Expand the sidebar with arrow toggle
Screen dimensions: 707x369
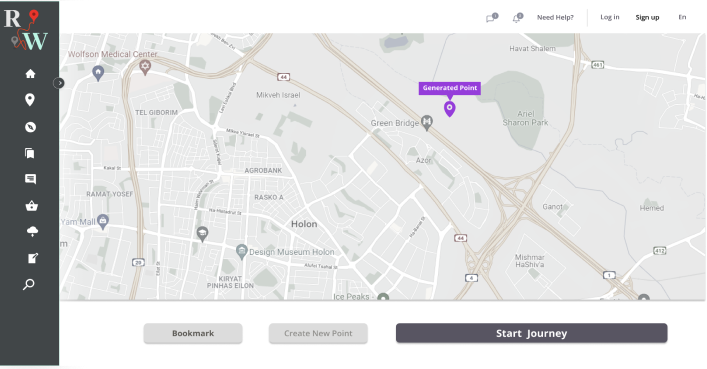click(59, 83)
